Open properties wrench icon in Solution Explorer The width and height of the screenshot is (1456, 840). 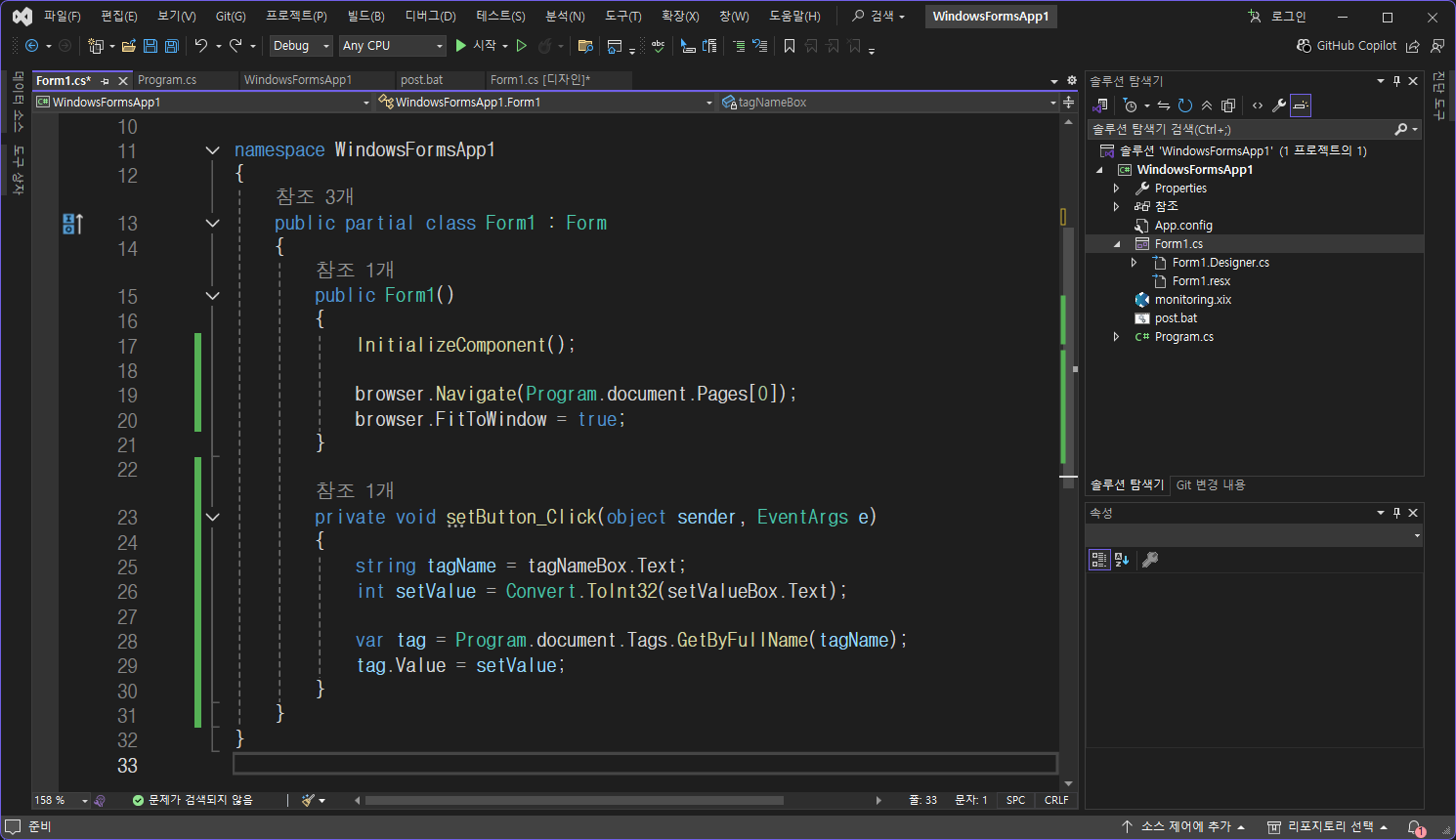click(x=1278, y=105)
